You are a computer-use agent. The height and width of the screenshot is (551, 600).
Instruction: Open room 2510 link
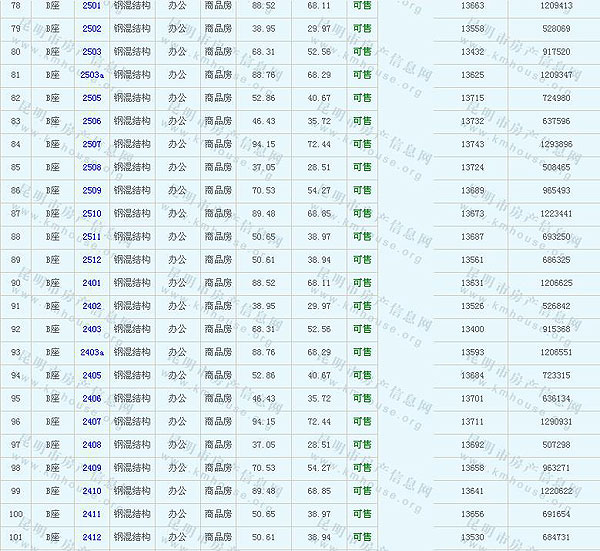(91, 213)
